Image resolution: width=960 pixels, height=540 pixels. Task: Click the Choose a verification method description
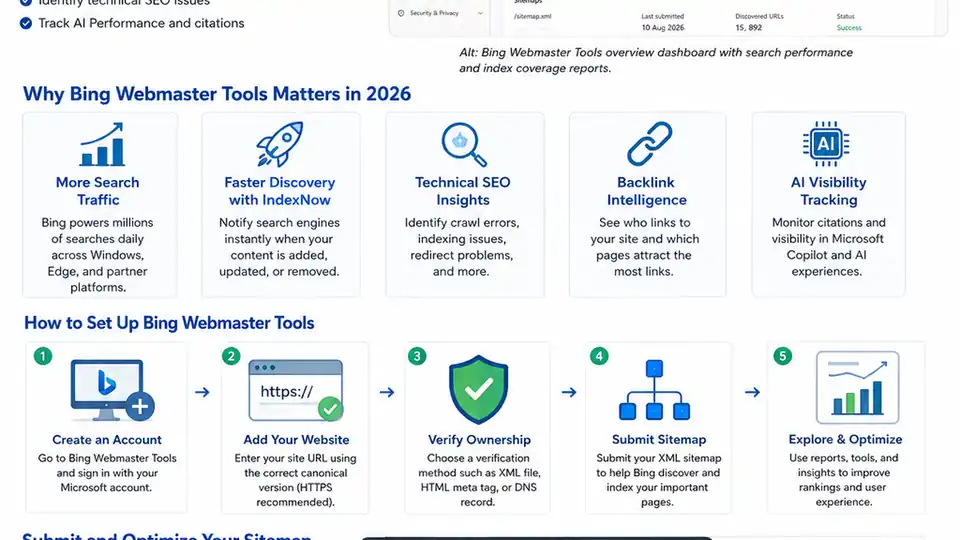tap(479, 480)
